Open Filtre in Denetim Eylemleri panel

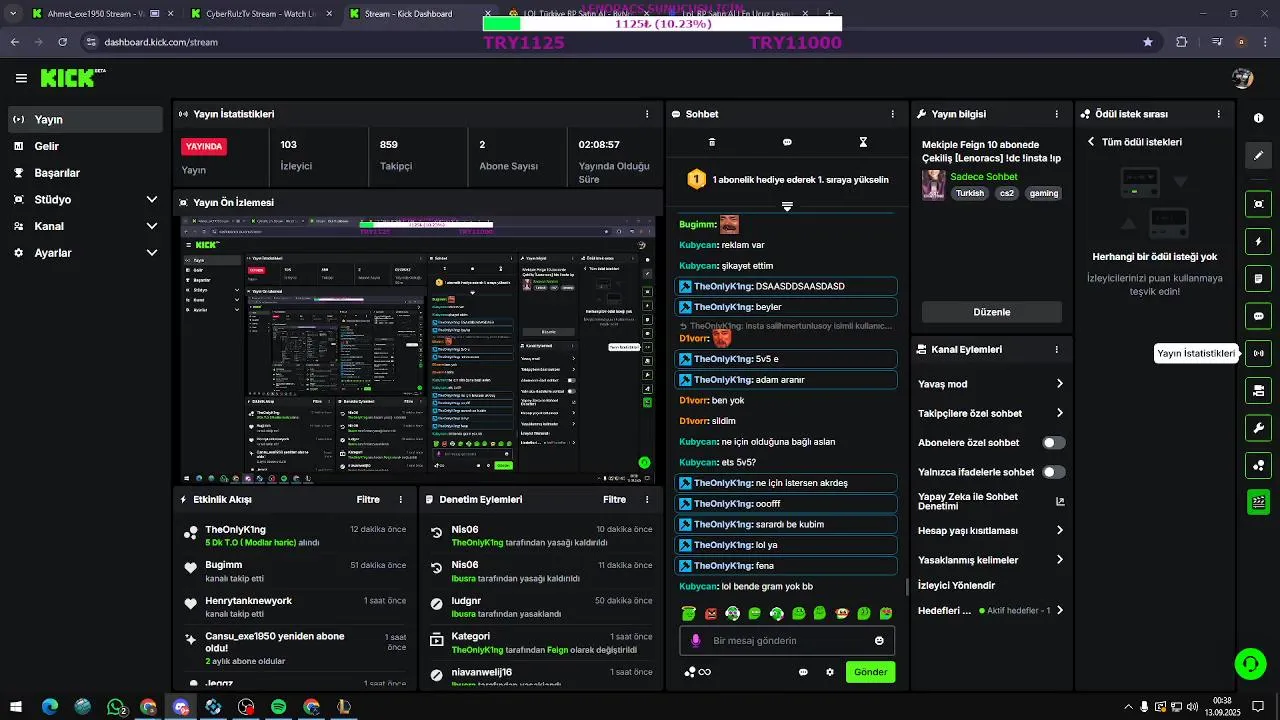(614, 499)
